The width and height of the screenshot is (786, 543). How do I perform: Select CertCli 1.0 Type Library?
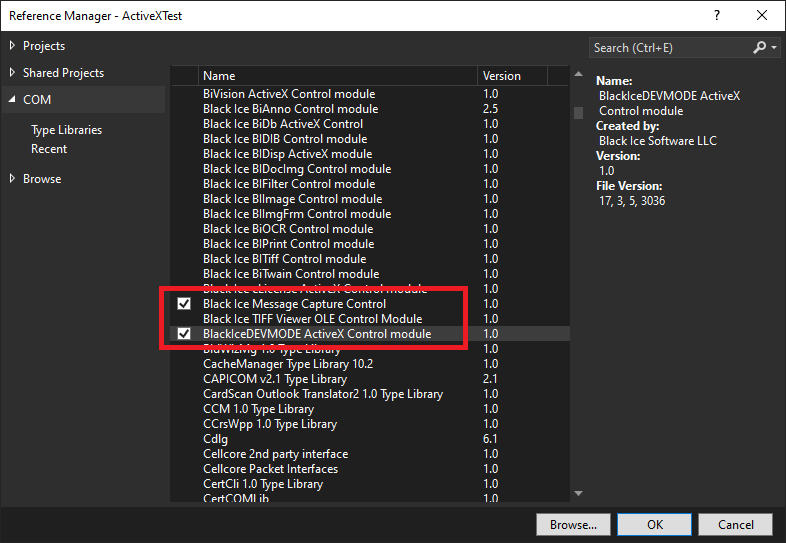pyautogui.click(x=369, y=484)
